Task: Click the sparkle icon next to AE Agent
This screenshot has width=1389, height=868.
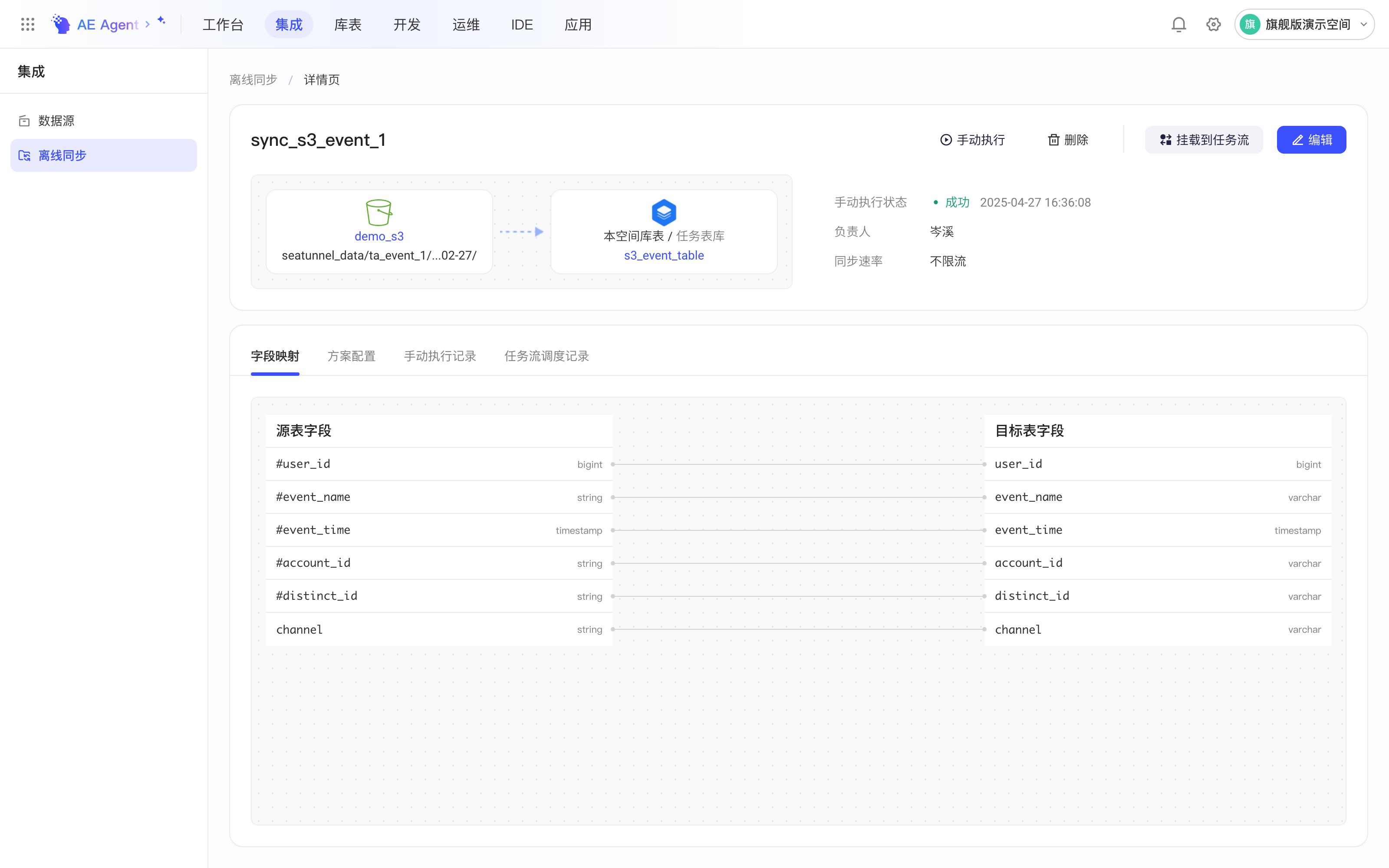Action: 161,21
